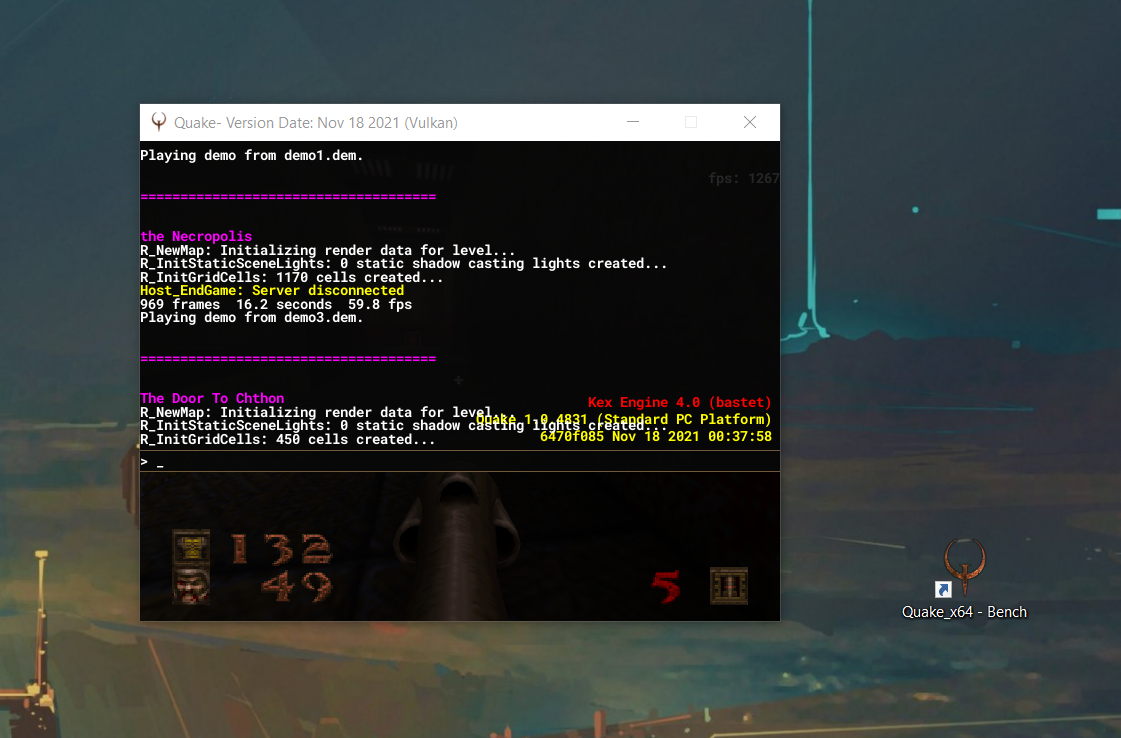Click 'the Necropolis' level name line
The width and height of the screenshot is (1121, 738).
pyautogui.click(x=196, y=236)
